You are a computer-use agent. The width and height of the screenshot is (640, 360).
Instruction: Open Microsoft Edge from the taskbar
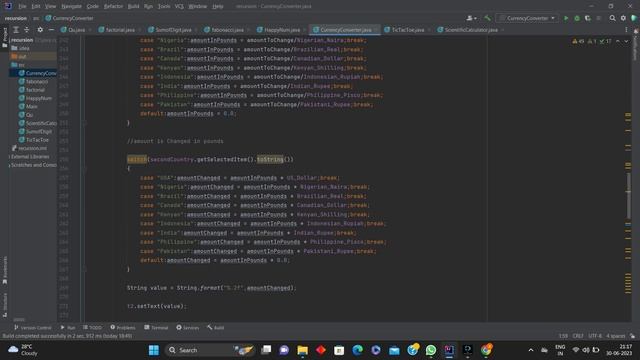358,350
